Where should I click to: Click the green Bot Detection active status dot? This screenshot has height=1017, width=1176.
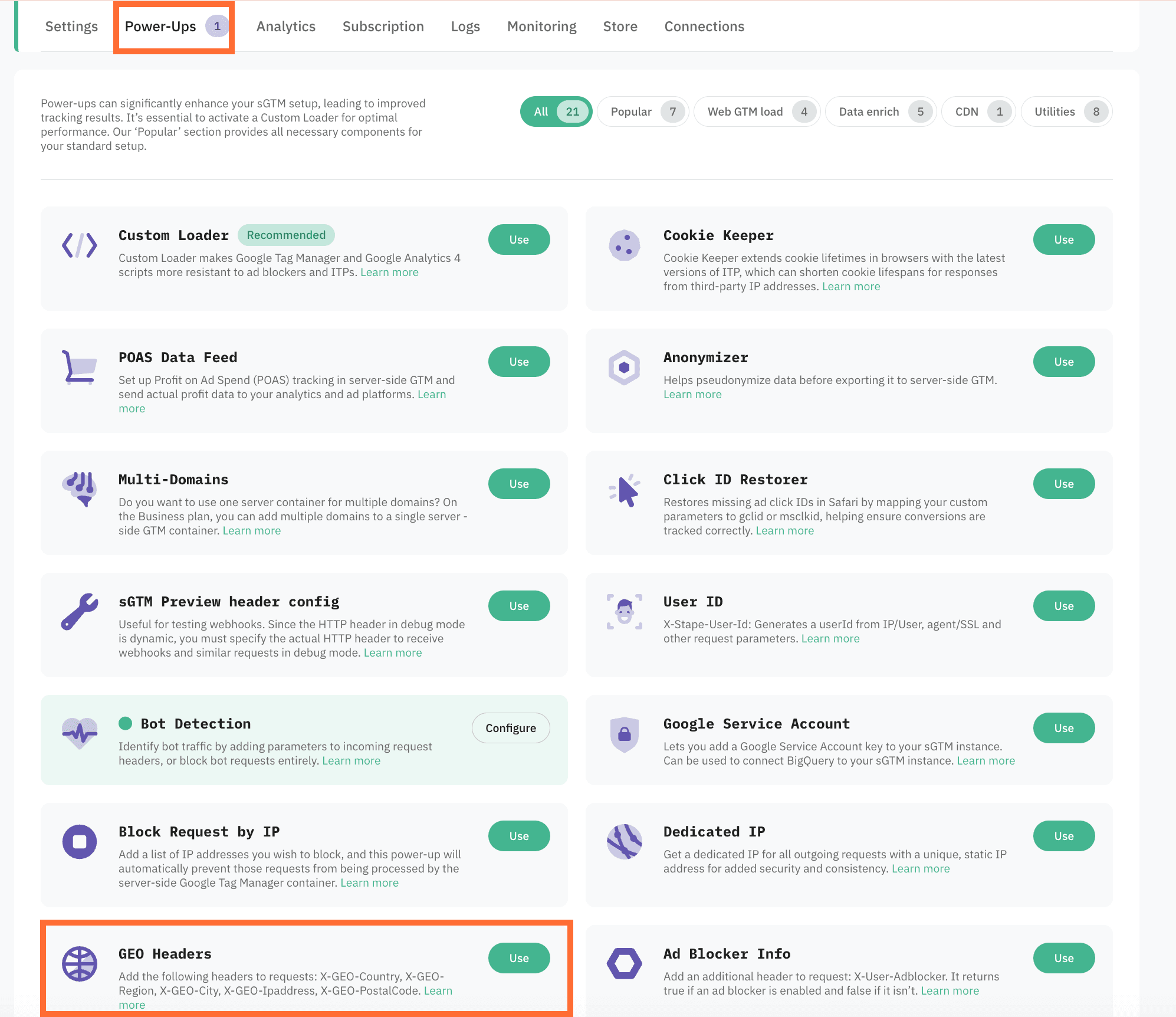click(x=126, y=723)
